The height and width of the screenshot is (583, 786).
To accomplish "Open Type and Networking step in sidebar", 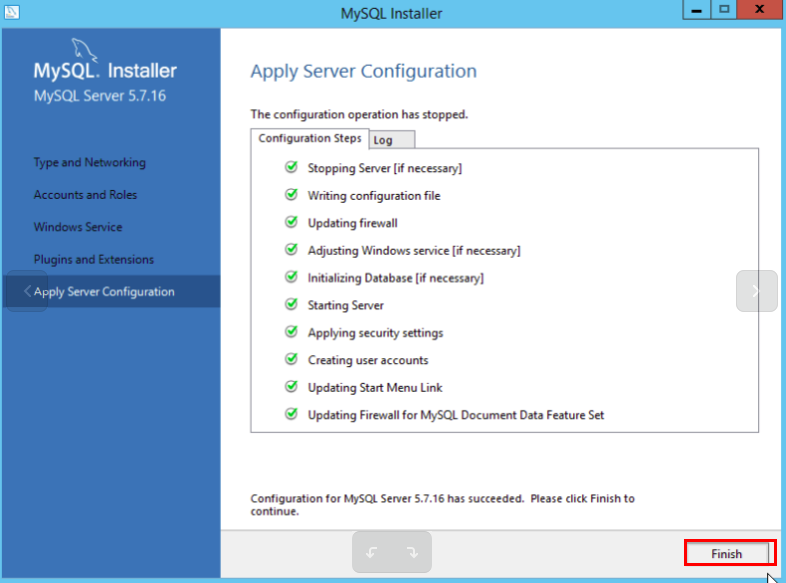I will (90, 162).
